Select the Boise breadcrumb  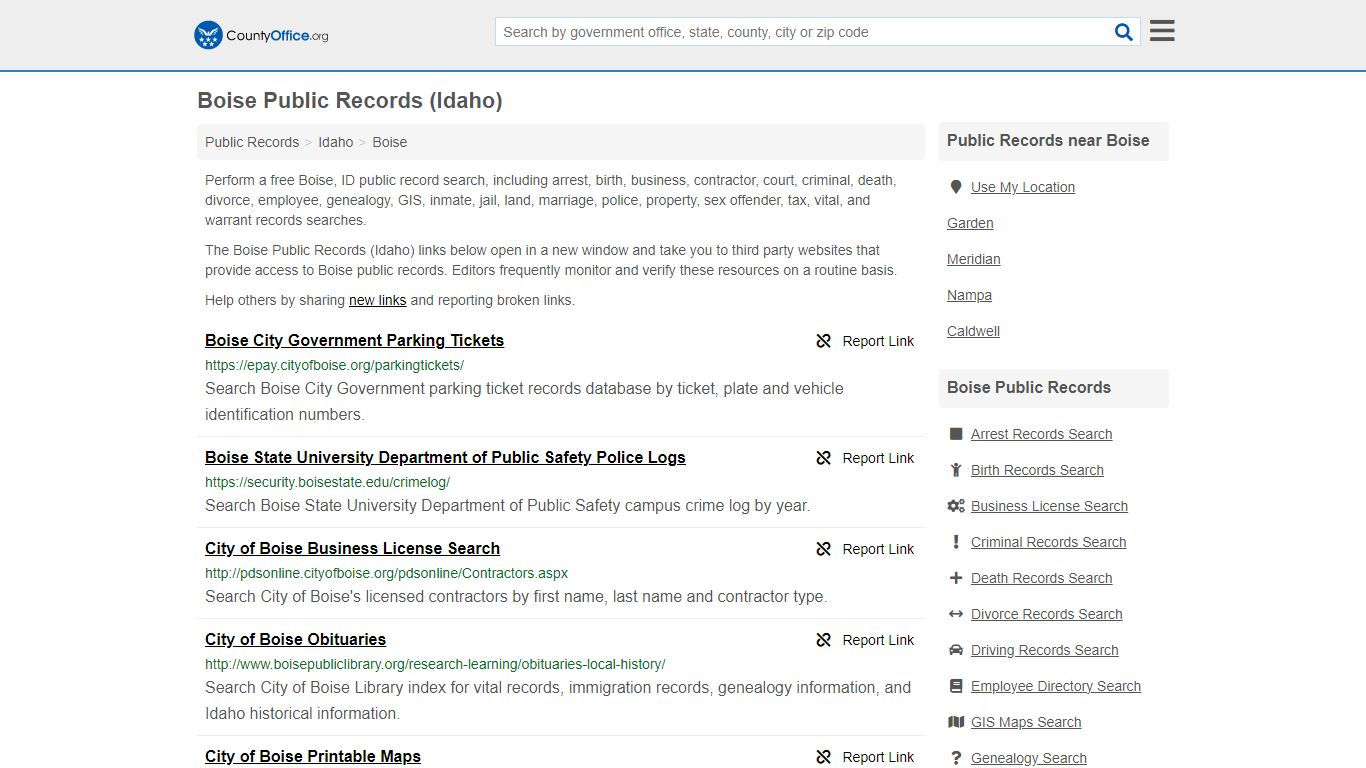[390, 142]
